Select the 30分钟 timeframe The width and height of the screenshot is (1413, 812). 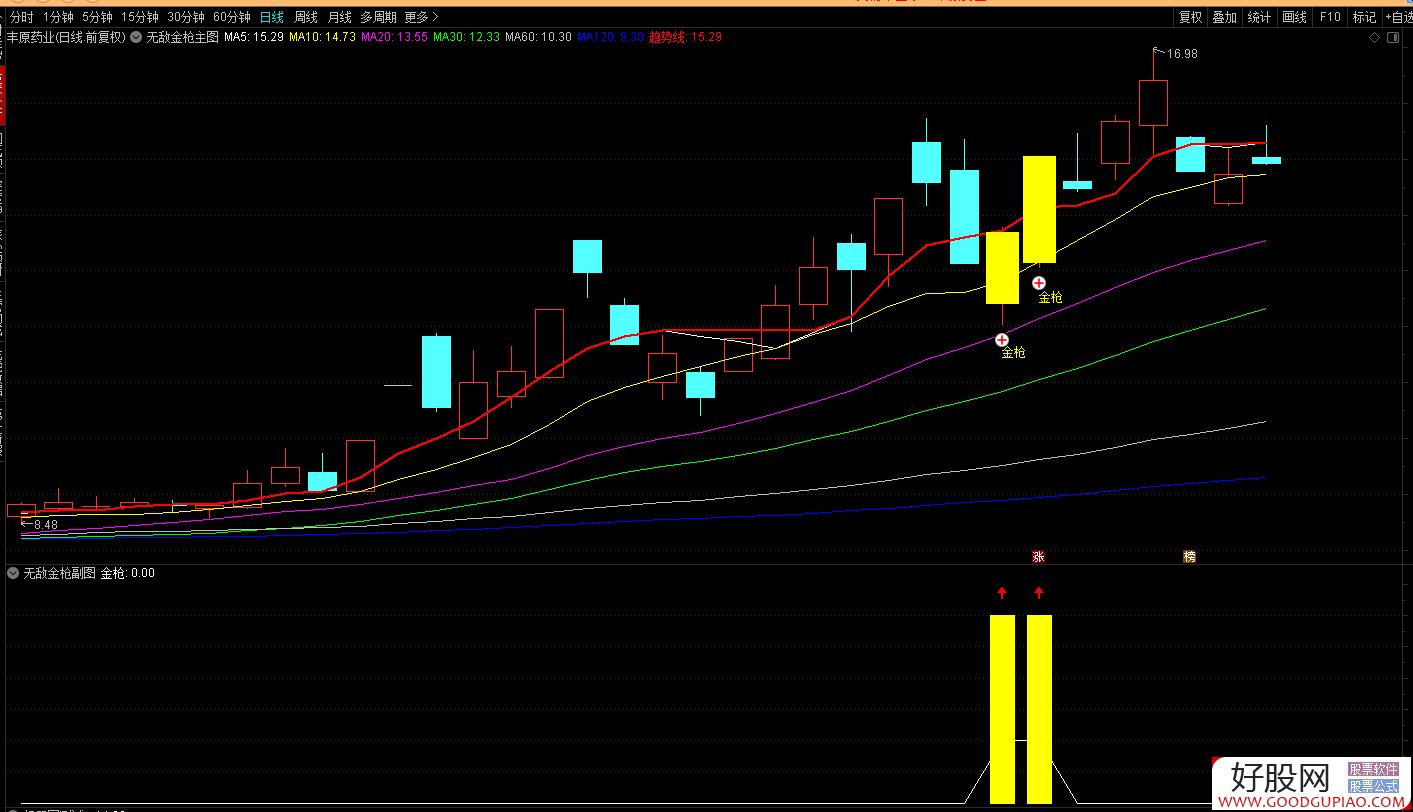point(186,17)
